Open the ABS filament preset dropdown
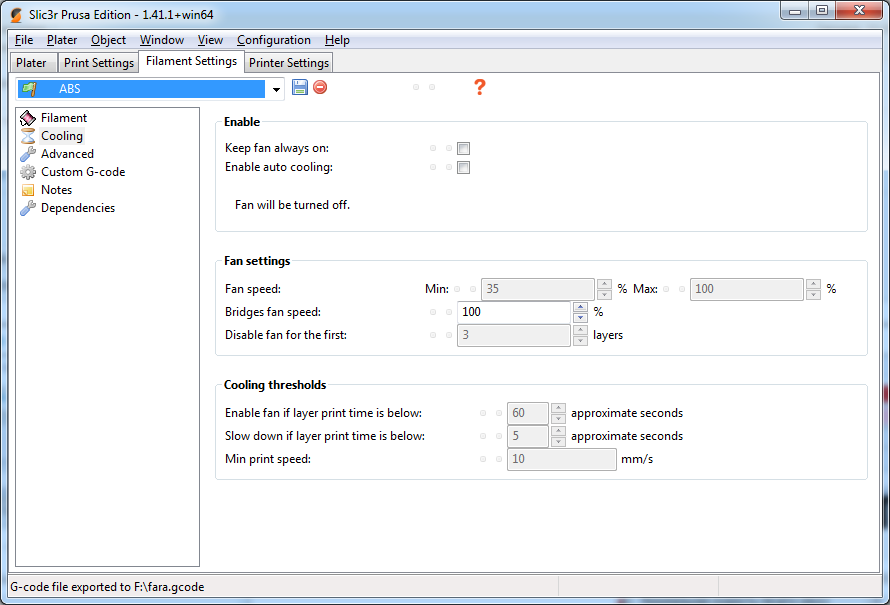Image resolution: width=890 pixels, height=605 pixels. (x=276, y=89)
